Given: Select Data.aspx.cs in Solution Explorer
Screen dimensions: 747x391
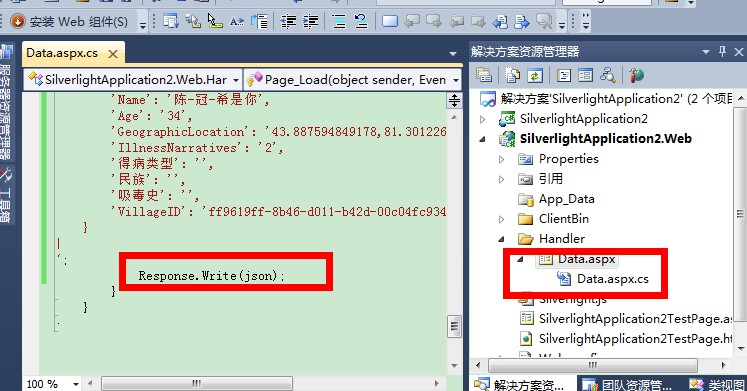Looking at the screenshot, I should pyautogui.click(x=613, y=279).
